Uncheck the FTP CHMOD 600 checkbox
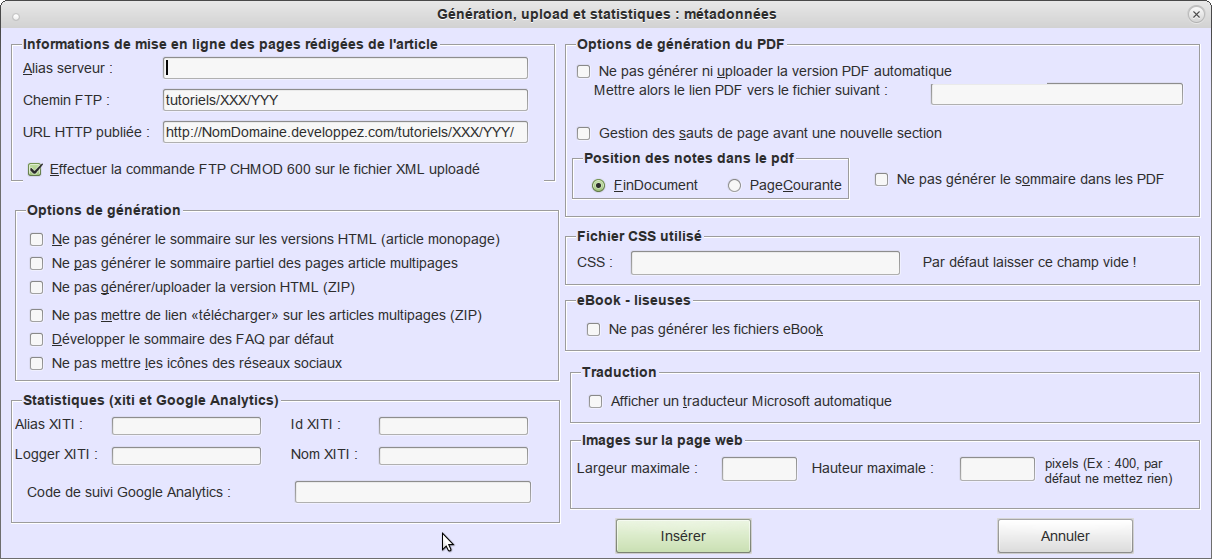This screenshot has height=559, width=1212. click(36, 170)
